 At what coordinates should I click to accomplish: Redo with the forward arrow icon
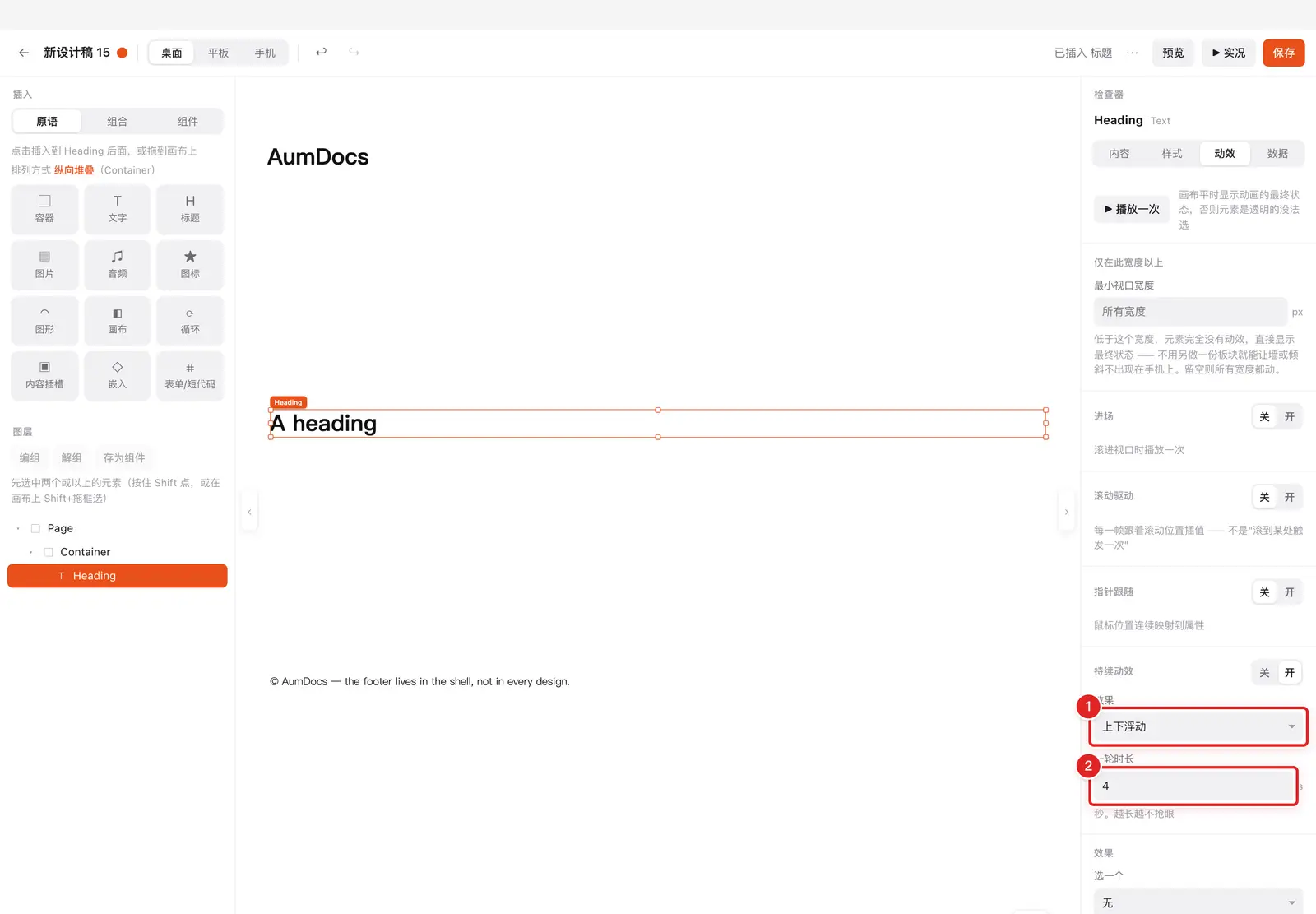(x=354, y=52)
